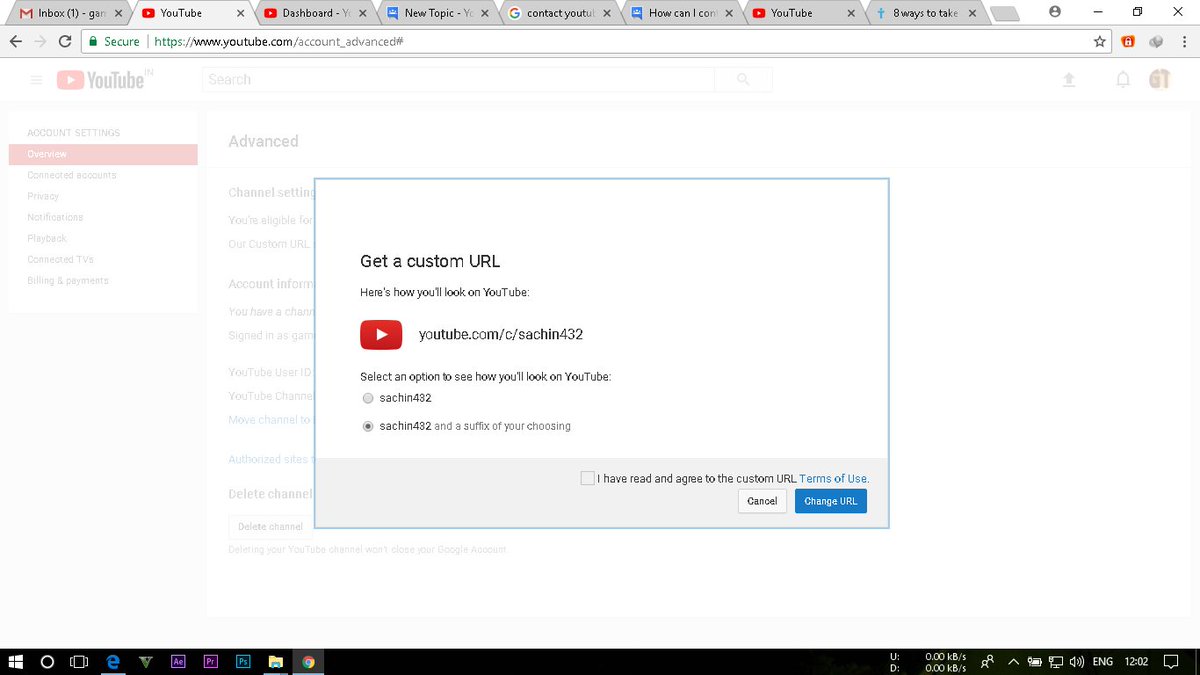Open File Explorer from the taskbar

click(275, 661)
